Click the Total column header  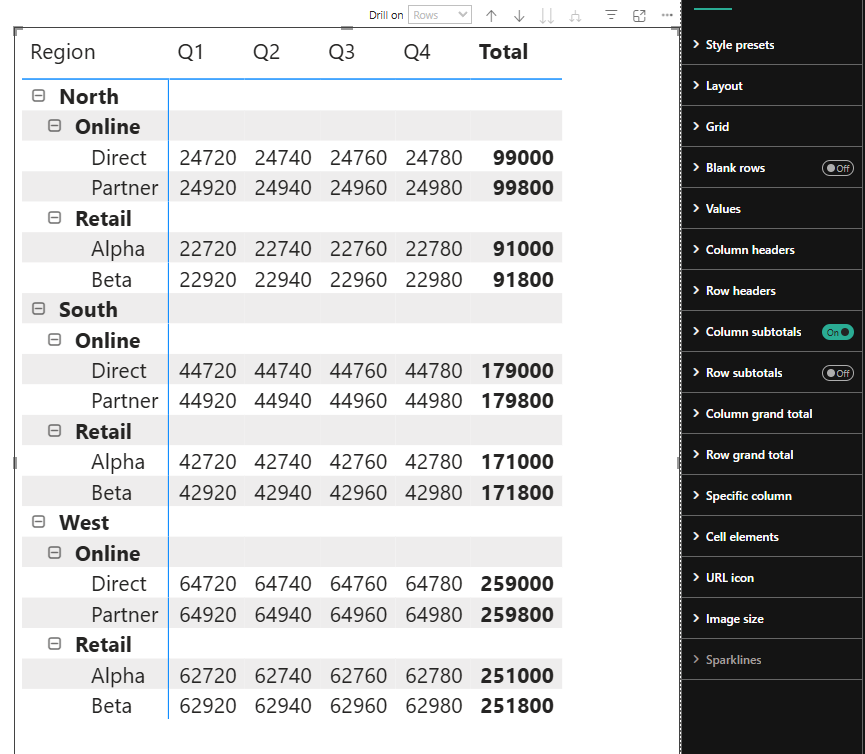click(x=503, y=52)
